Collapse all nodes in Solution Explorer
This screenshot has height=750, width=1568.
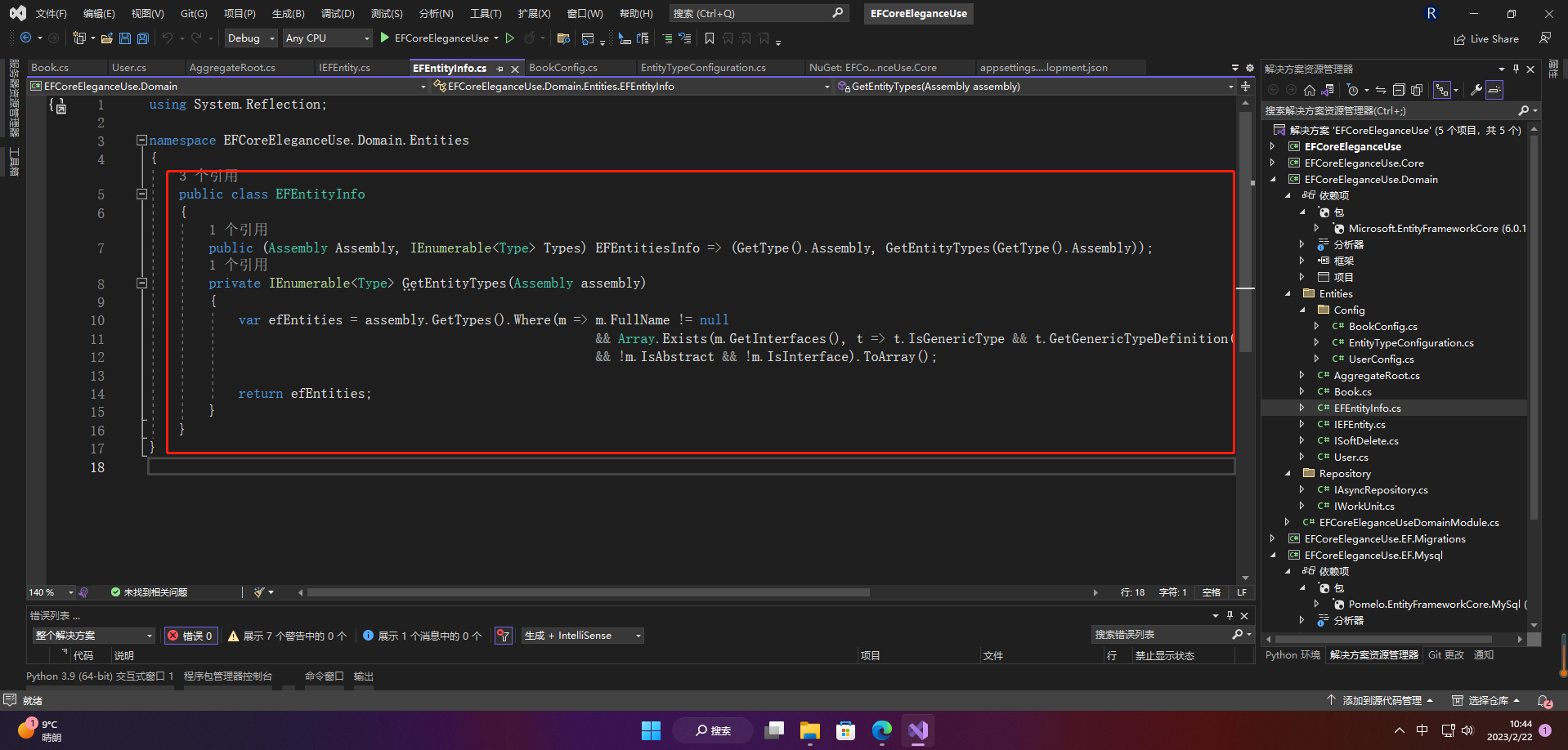[1399, 90]
